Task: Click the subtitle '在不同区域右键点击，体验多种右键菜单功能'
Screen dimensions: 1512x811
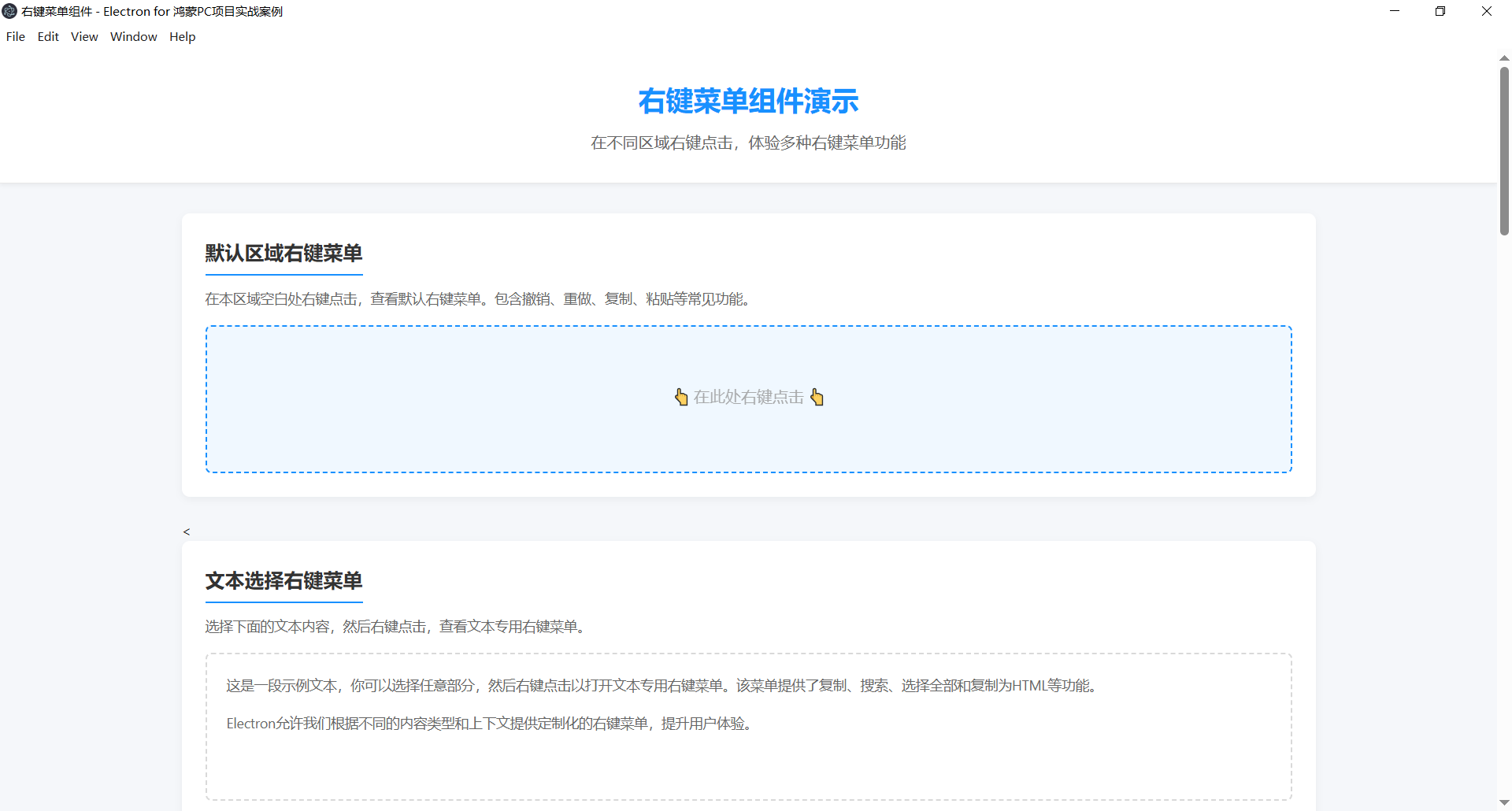Action: tap(748, 143)
